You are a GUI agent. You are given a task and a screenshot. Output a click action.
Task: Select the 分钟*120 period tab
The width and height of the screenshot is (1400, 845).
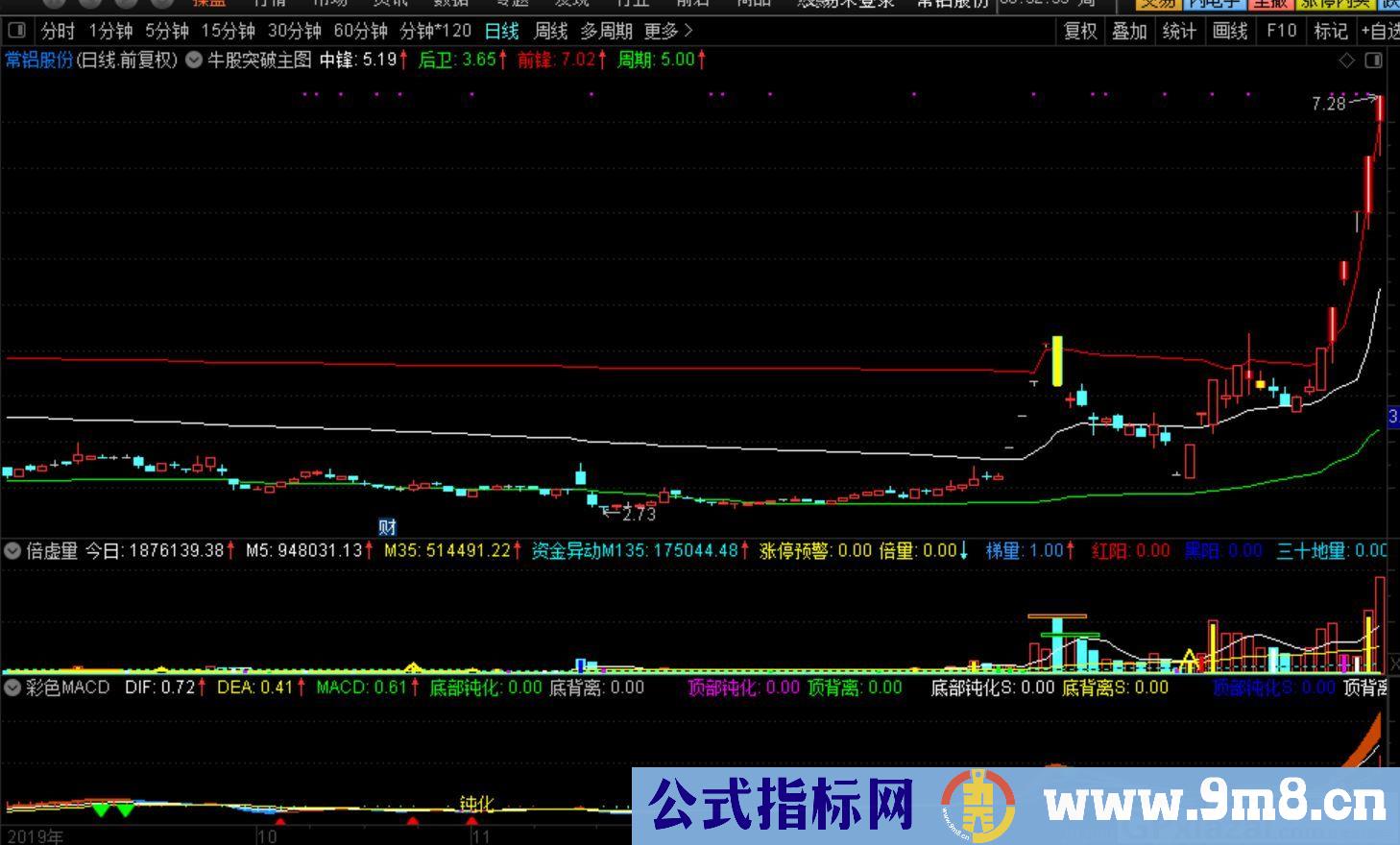coord(435,32)
